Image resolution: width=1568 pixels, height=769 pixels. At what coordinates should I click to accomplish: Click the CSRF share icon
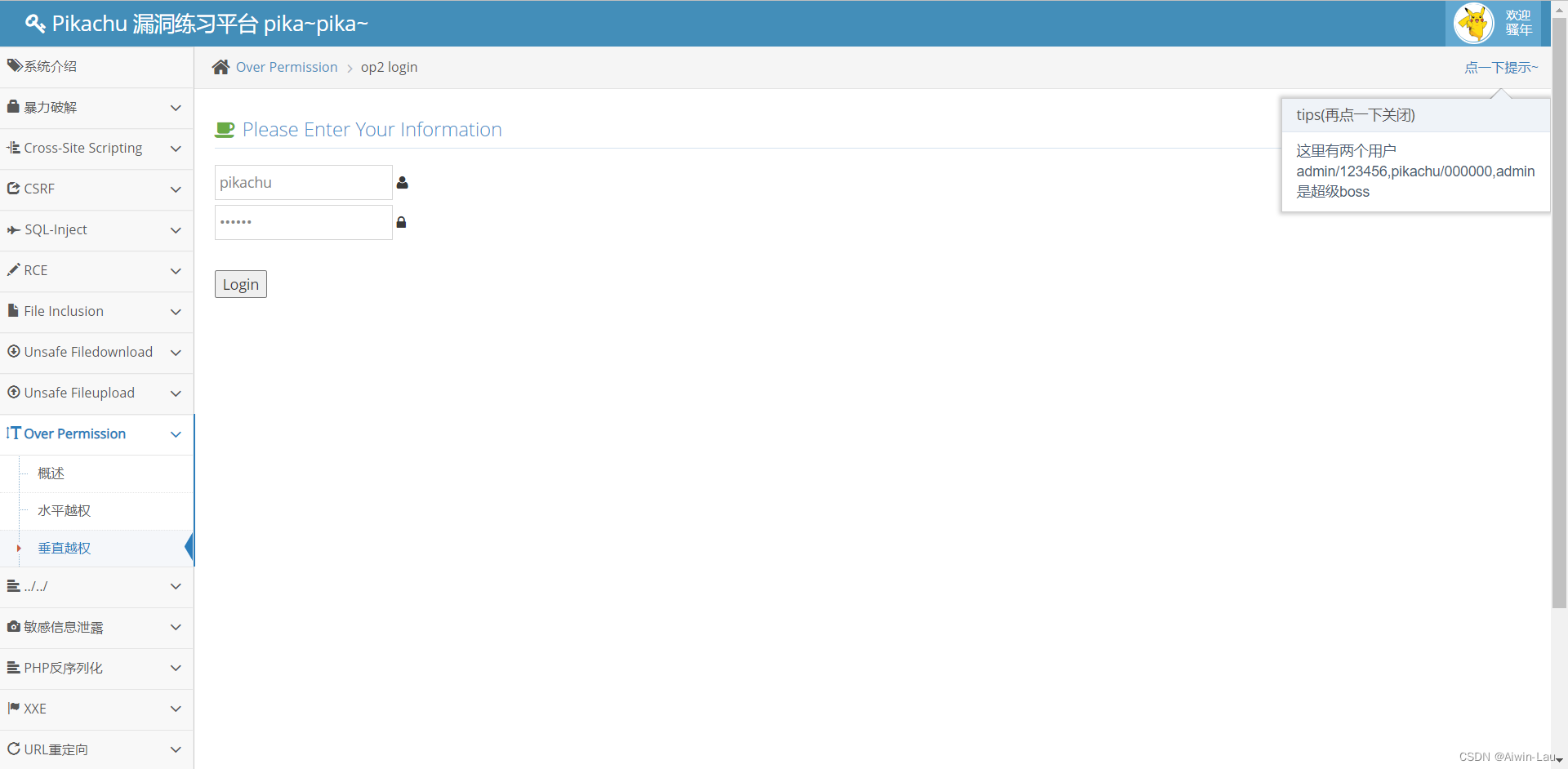click(x=14, y=189)
